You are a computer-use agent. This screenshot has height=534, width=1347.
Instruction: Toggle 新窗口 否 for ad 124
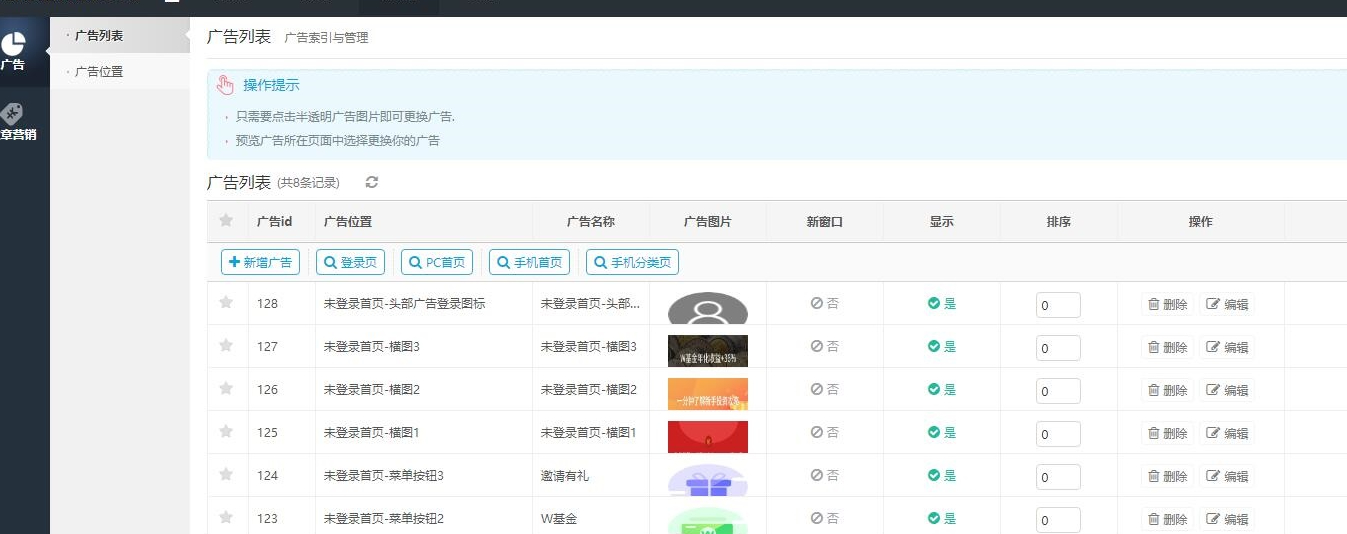[825, 475]
